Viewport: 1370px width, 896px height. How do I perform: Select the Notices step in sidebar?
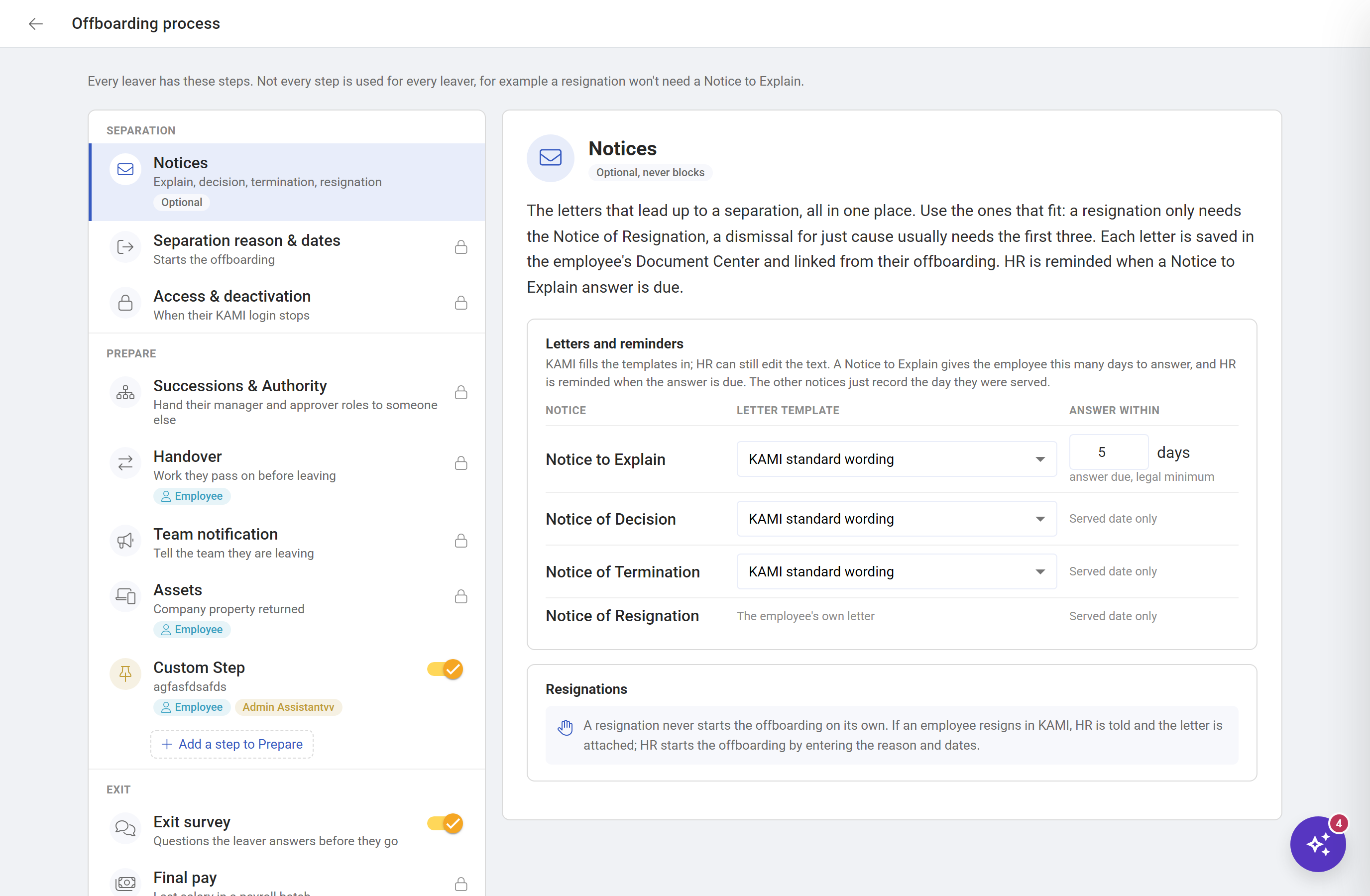tap(287, 182)
